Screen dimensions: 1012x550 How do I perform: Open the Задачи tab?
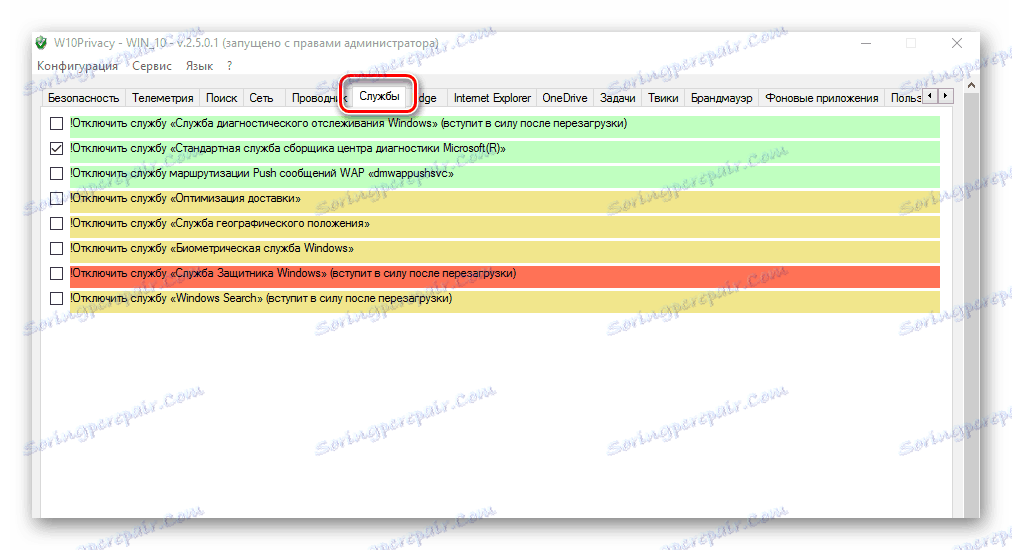(x=618, y=98)
